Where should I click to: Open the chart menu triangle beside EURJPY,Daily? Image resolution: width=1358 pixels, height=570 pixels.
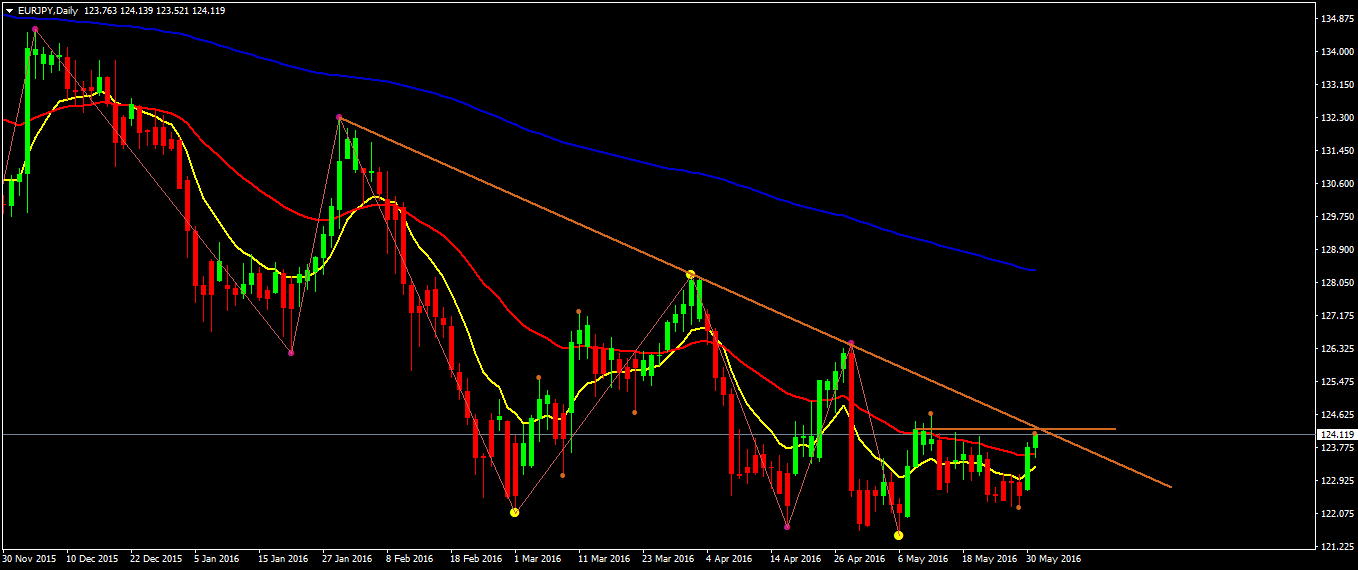point(9,10)
